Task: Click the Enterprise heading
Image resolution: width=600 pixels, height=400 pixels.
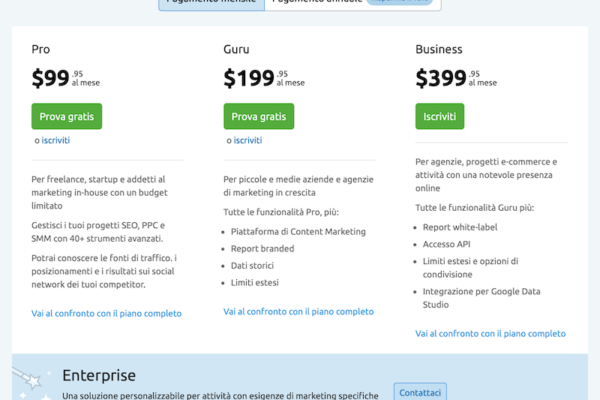Action: (x=98, y=376)
